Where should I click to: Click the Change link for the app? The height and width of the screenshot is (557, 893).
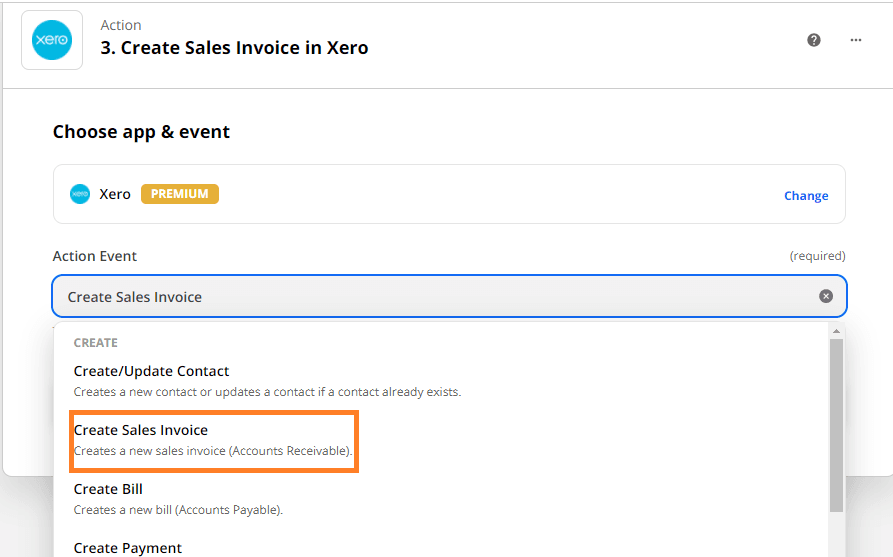click(x=805, y=196)
